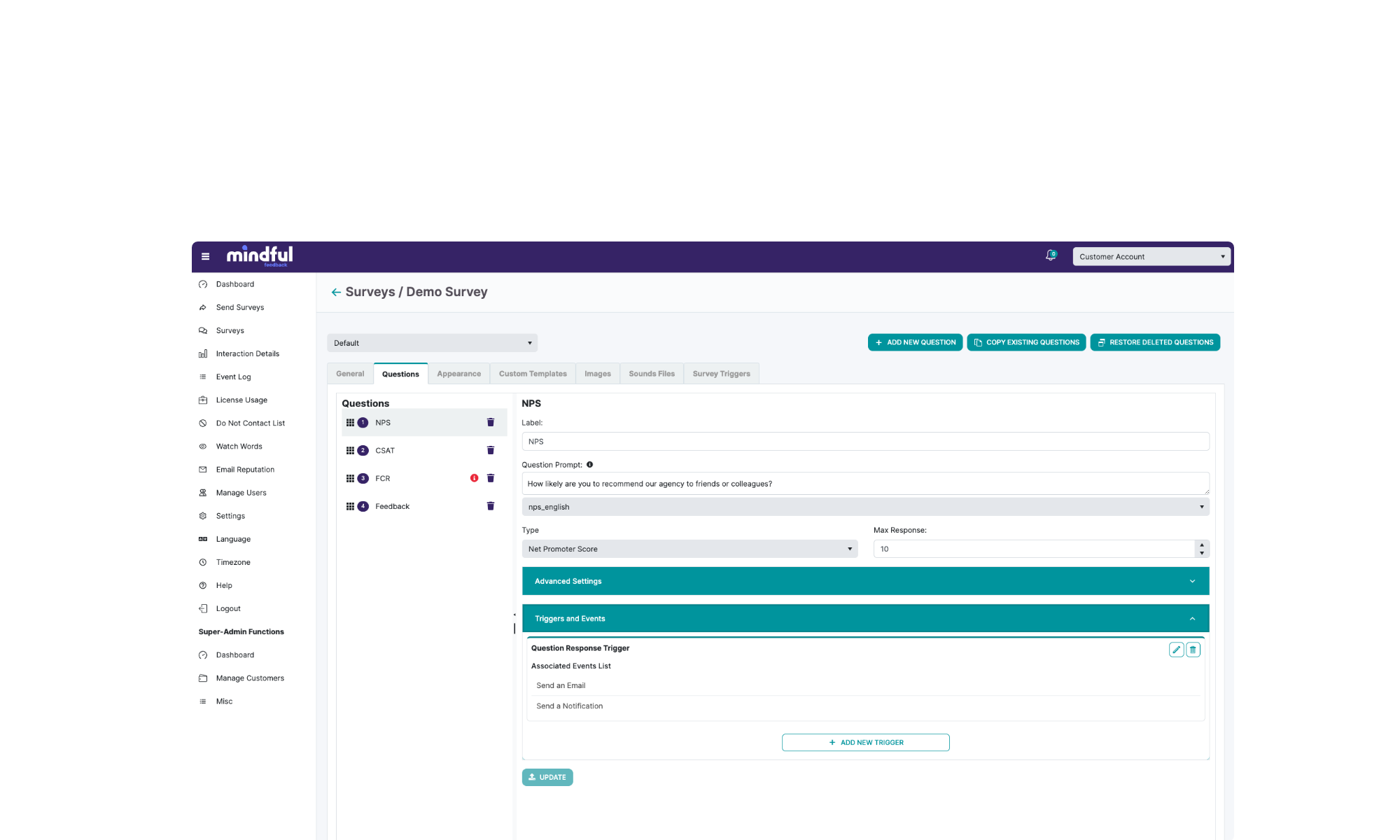The image size is (1400, 840).
Task: Click the red warning icon on FCR
Action: [474, 478]
